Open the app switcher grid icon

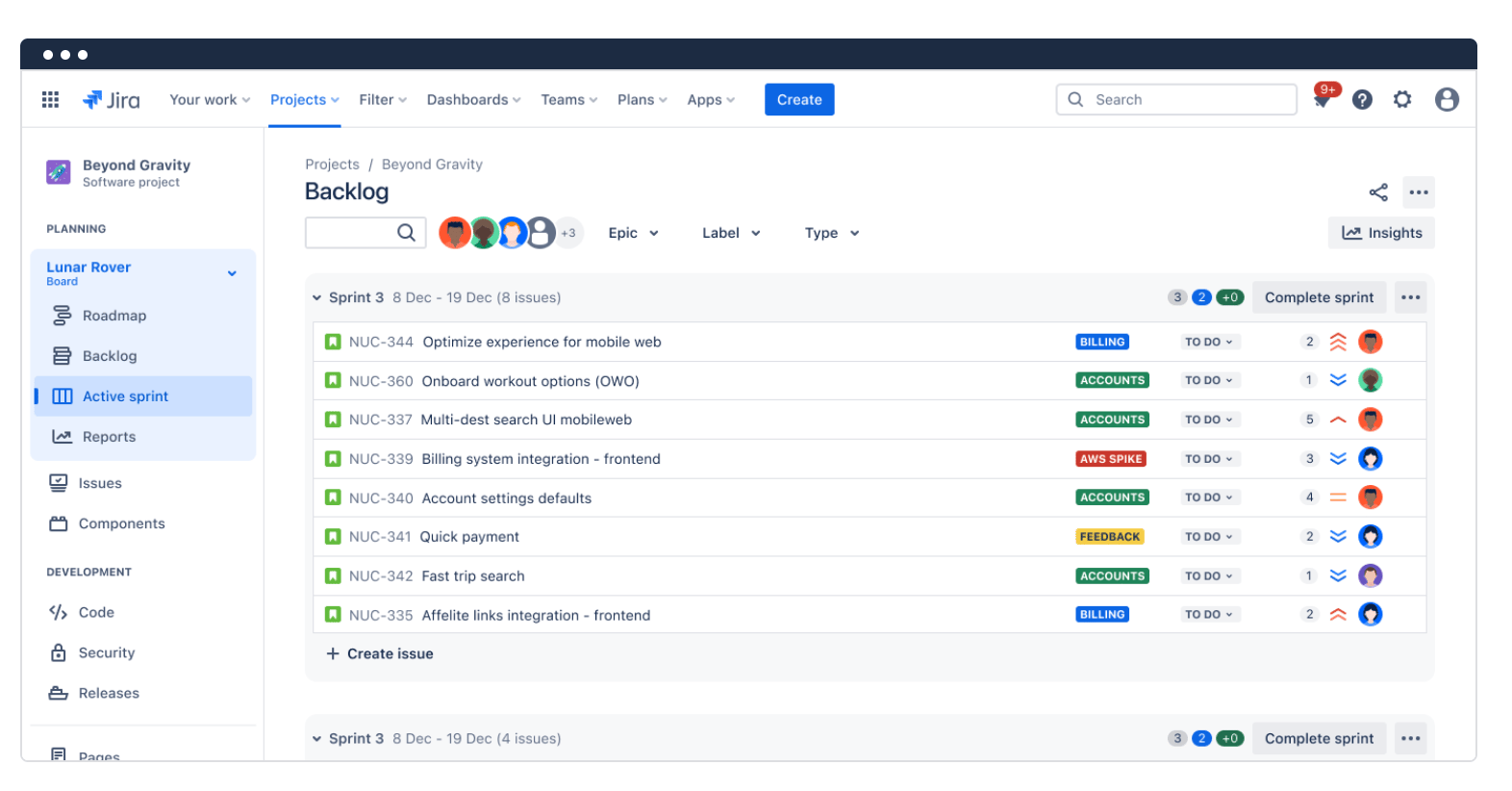tap(50, 99)
